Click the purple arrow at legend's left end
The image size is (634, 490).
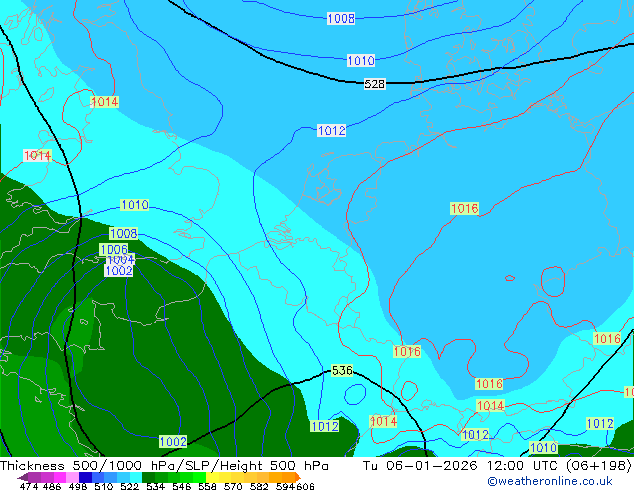[x=22, y=477]
